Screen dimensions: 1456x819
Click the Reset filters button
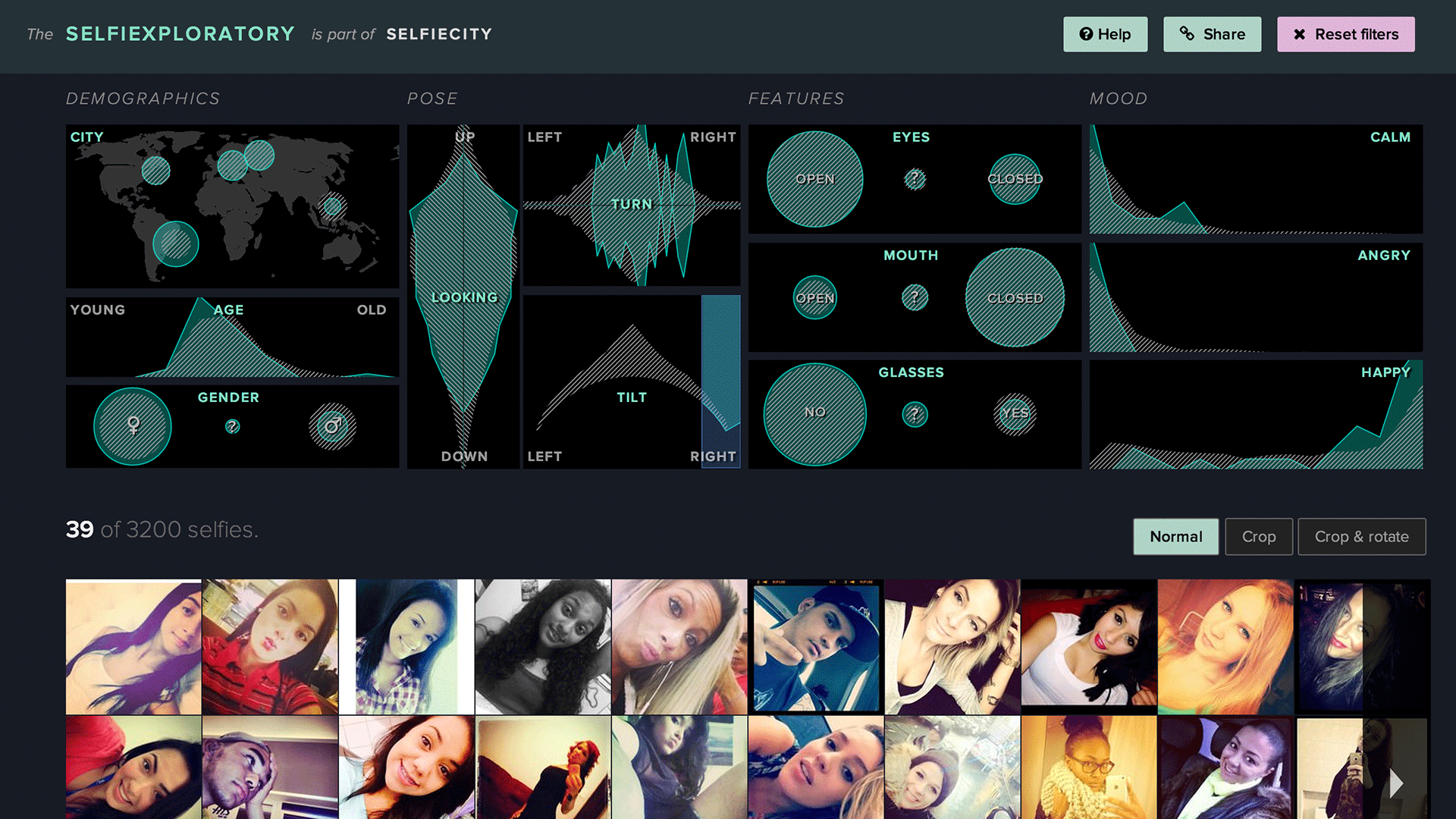pyautogui.click(x=1345, y=34)
